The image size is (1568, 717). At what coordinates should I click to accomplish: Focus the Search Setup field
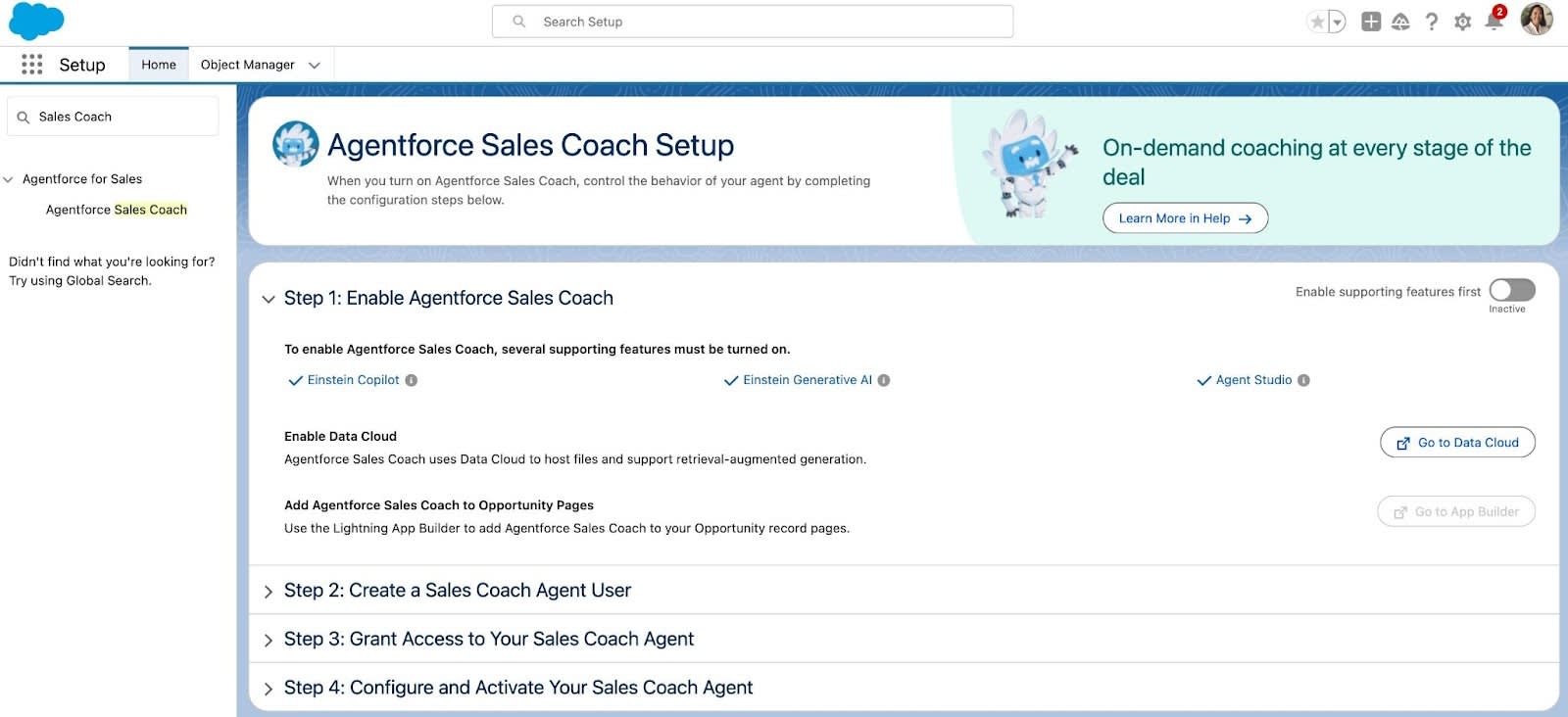[x=753, y=22]
